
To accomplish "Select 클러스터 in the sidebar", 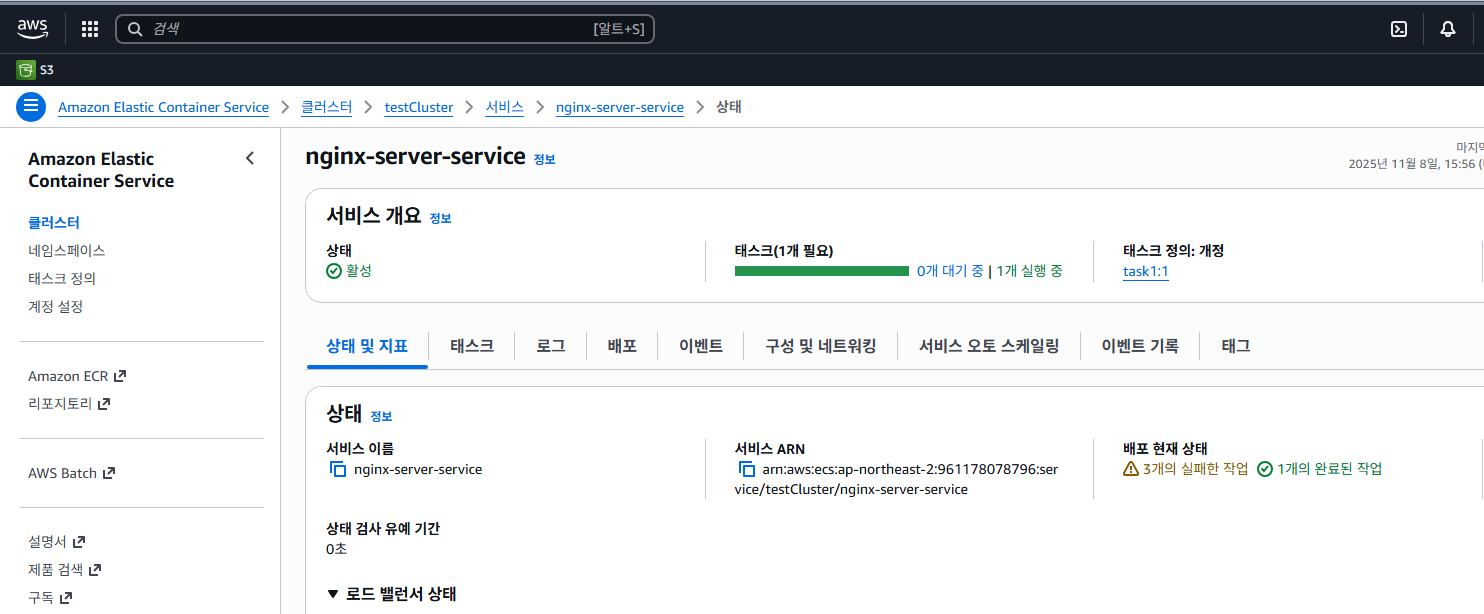I will [x=54, y=222].
